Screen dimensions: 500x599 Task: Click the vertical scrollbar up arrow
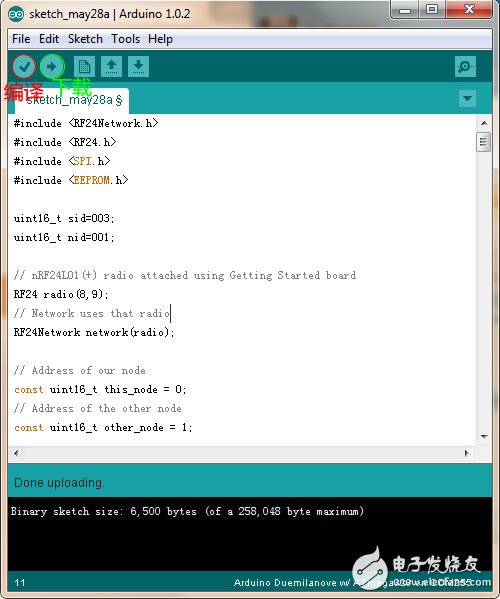tap(484, 123)
